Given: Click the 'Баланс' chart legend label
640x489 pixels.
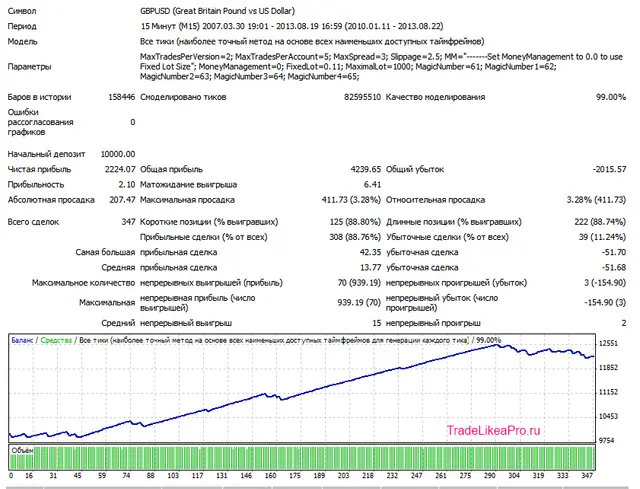Looking at the screenshot, I should coord(22,340).
